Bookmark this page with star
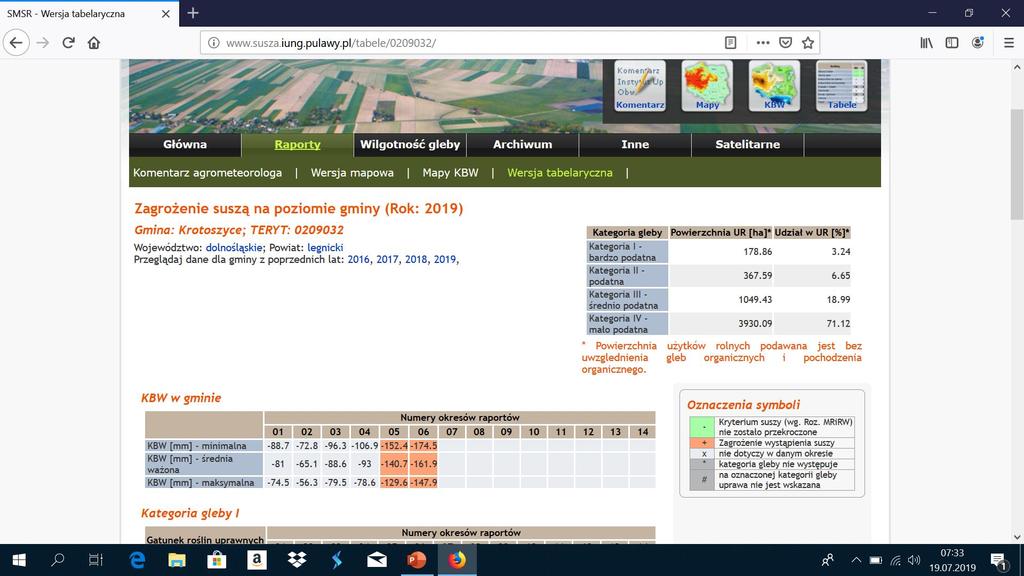 click(808, 43)
